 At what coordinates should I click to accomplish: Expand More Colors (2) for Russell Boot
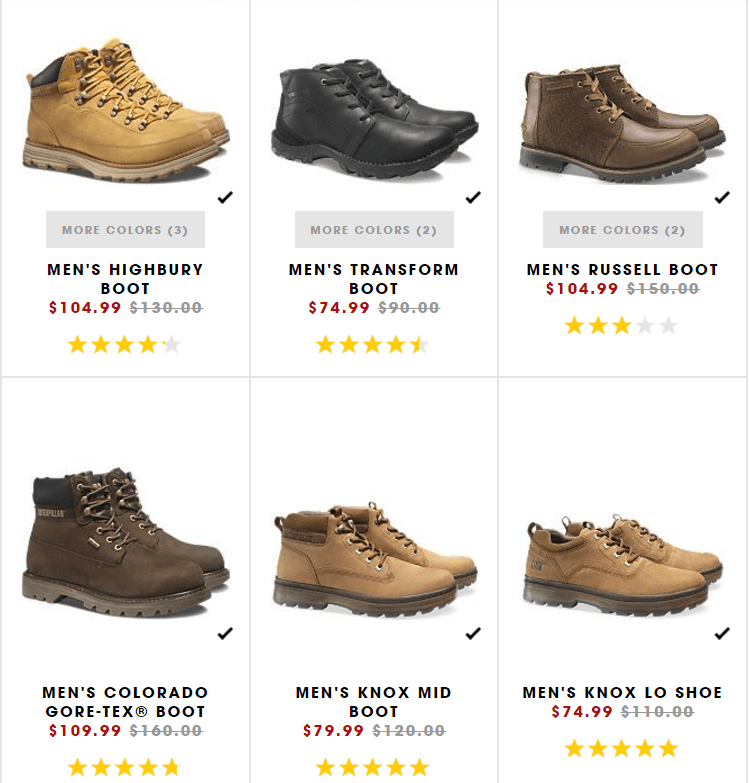623,230
